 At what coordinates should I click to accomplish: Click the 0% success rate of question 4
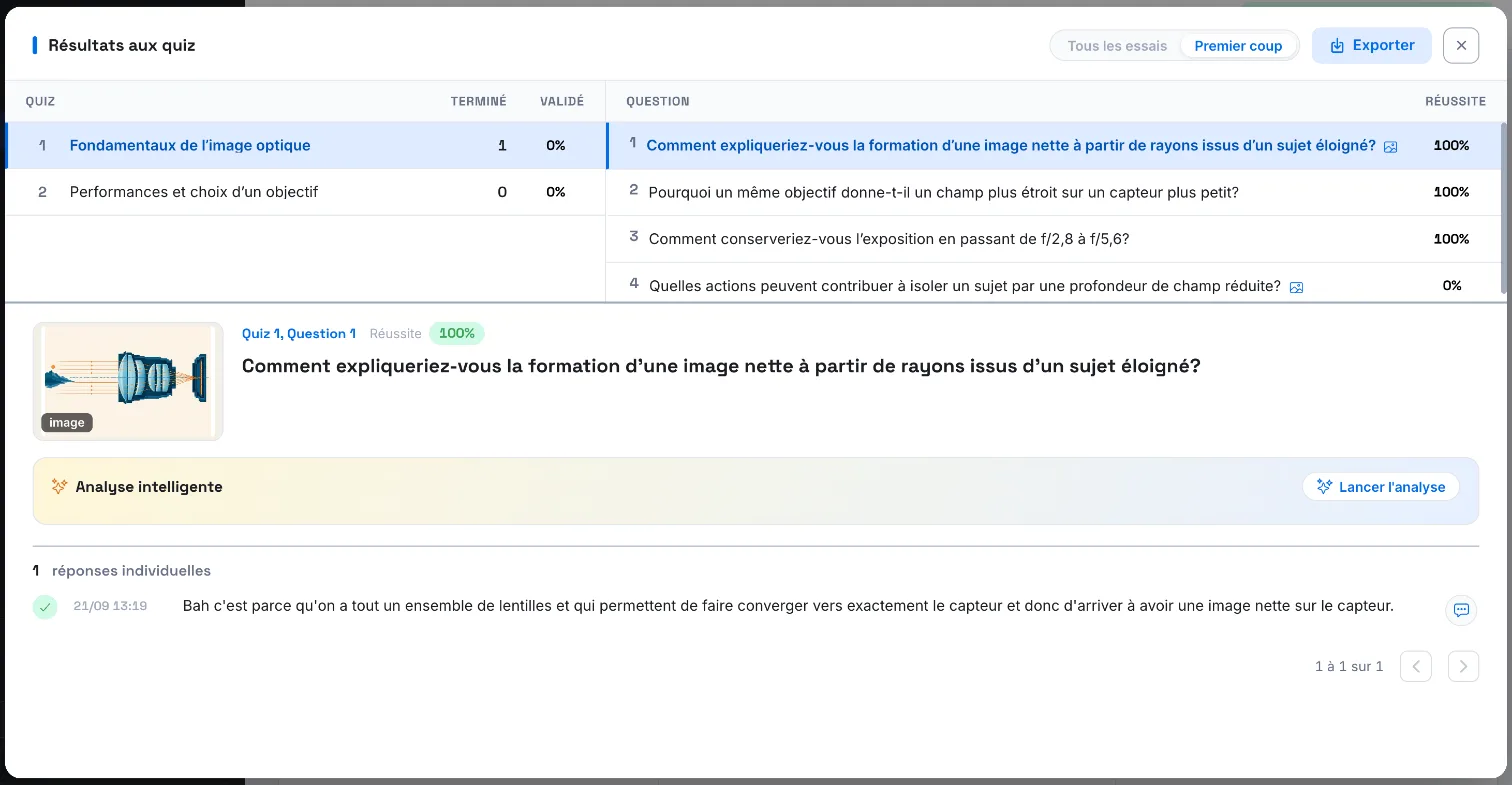pyautogui.click(x=1452, y=286)
